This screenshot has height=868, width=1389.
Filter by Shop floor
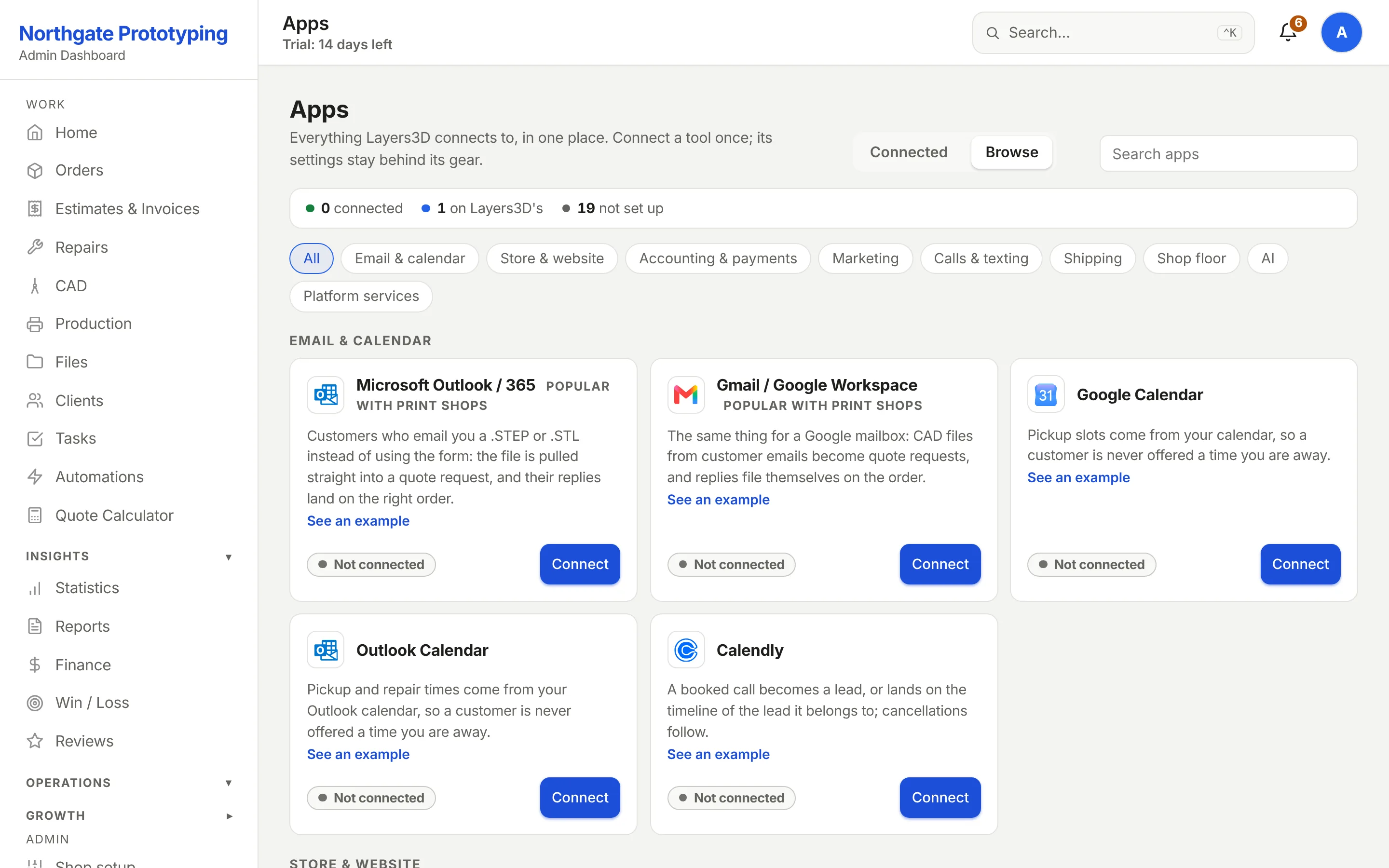pos(1191,258)
